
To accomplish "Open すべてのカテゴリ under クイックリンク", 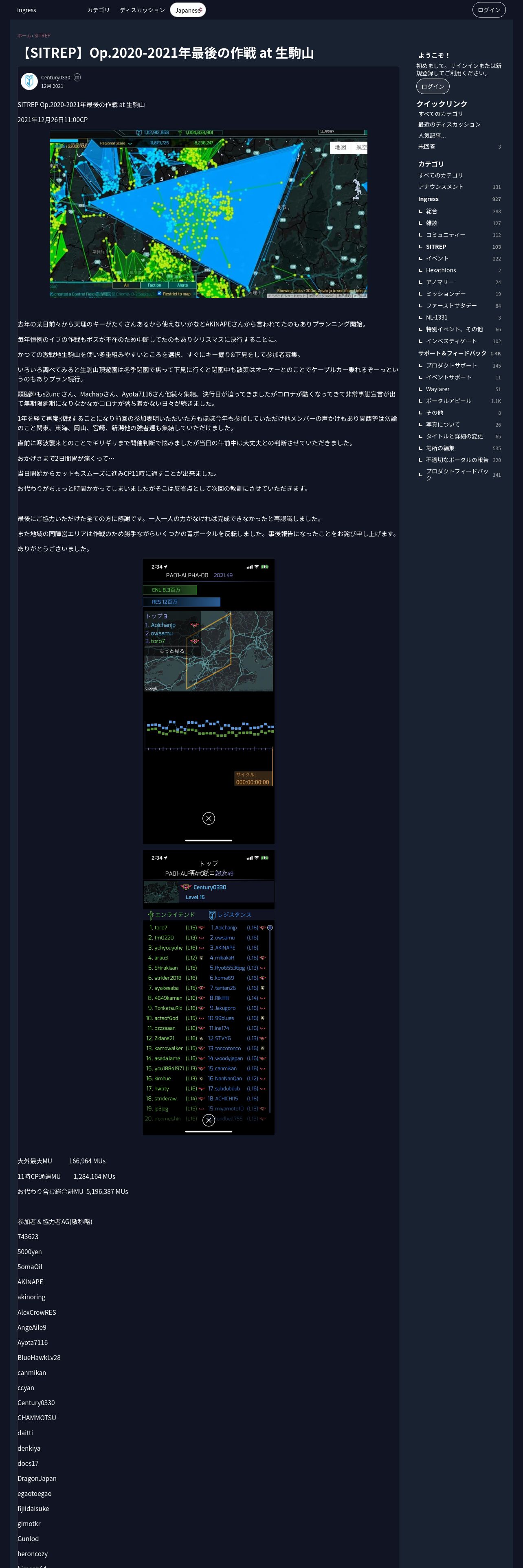I will 440,114.
